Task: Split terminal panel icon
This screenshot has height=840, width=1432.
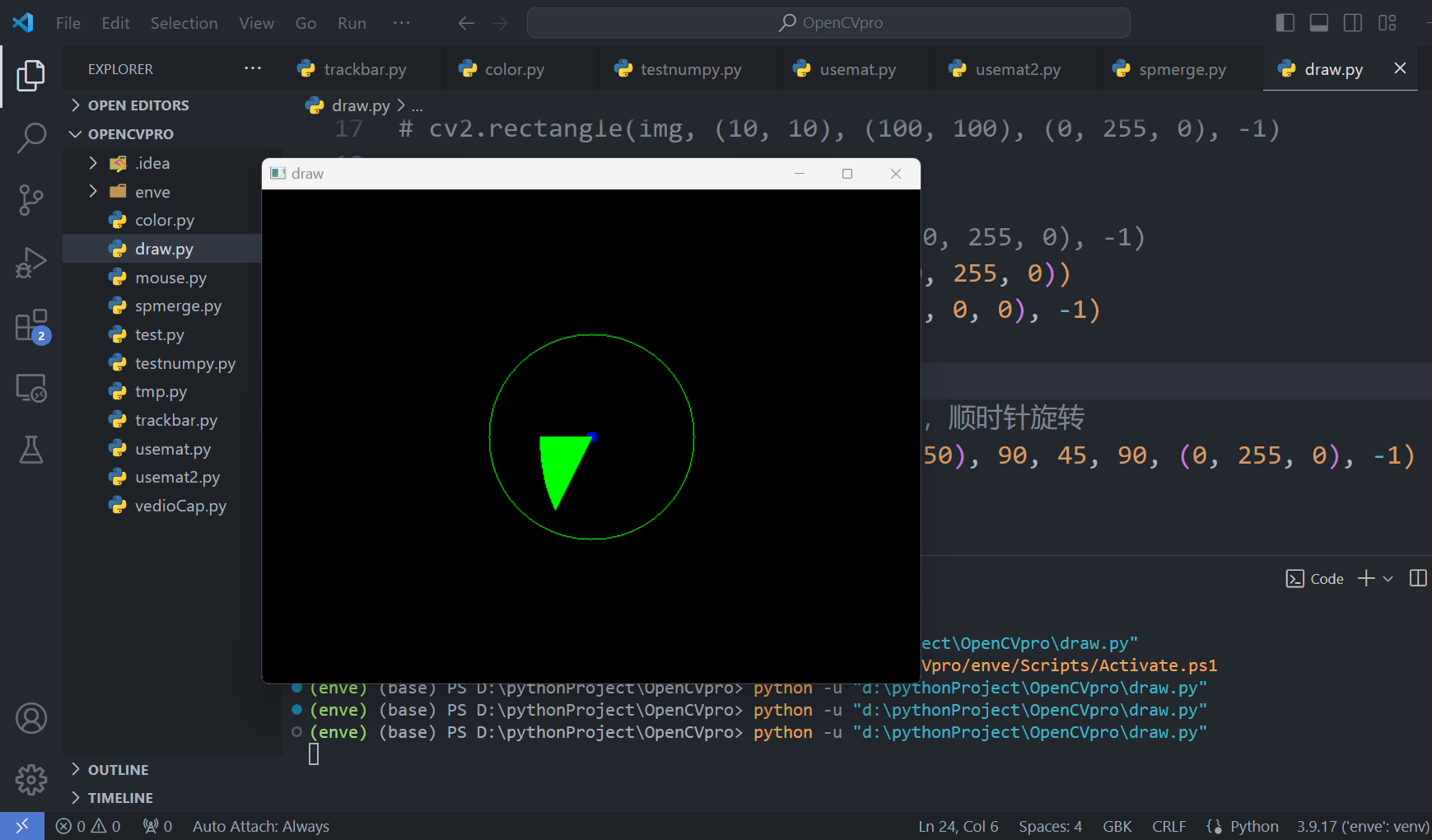Action: [1418, 578]
